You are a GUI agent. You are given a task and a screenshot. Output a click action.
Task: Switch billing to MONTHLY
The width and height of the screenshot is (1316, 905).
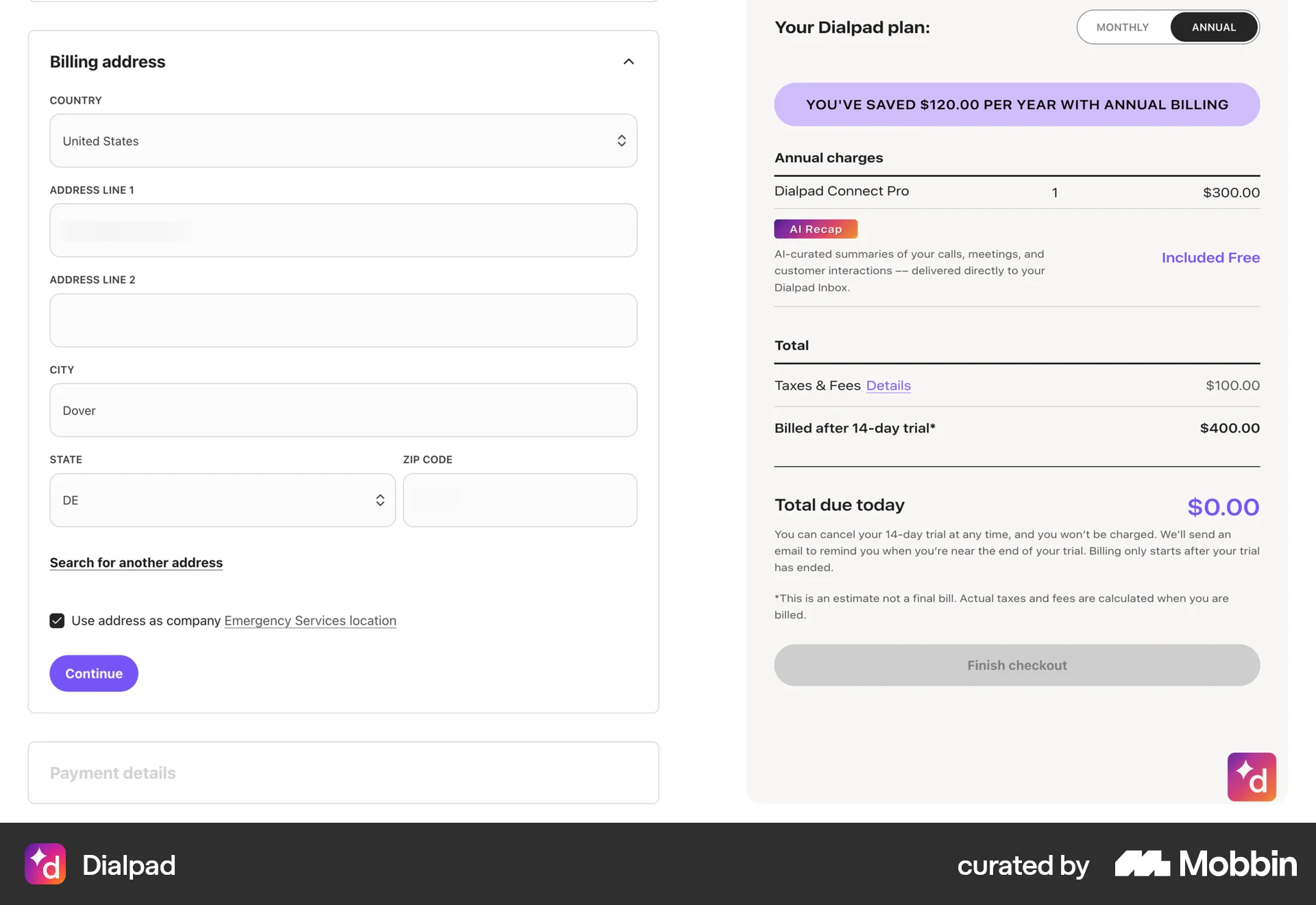tap(1123, 27)
